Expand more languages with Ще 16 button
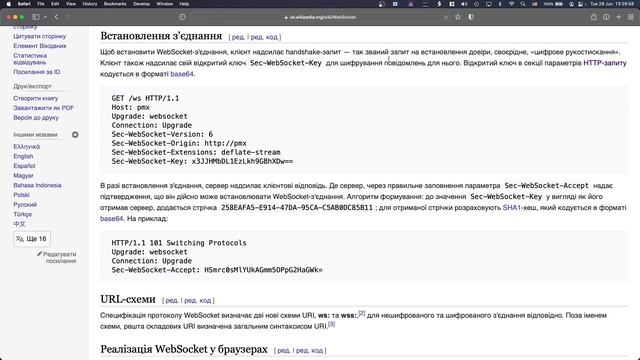640x360 pixels. coord(32,239)
